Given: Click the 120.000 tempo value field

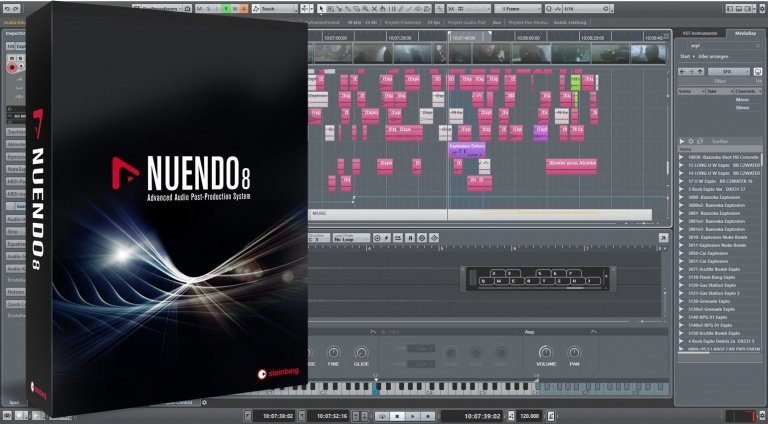Looking at the screenshot, I should 529,416.
